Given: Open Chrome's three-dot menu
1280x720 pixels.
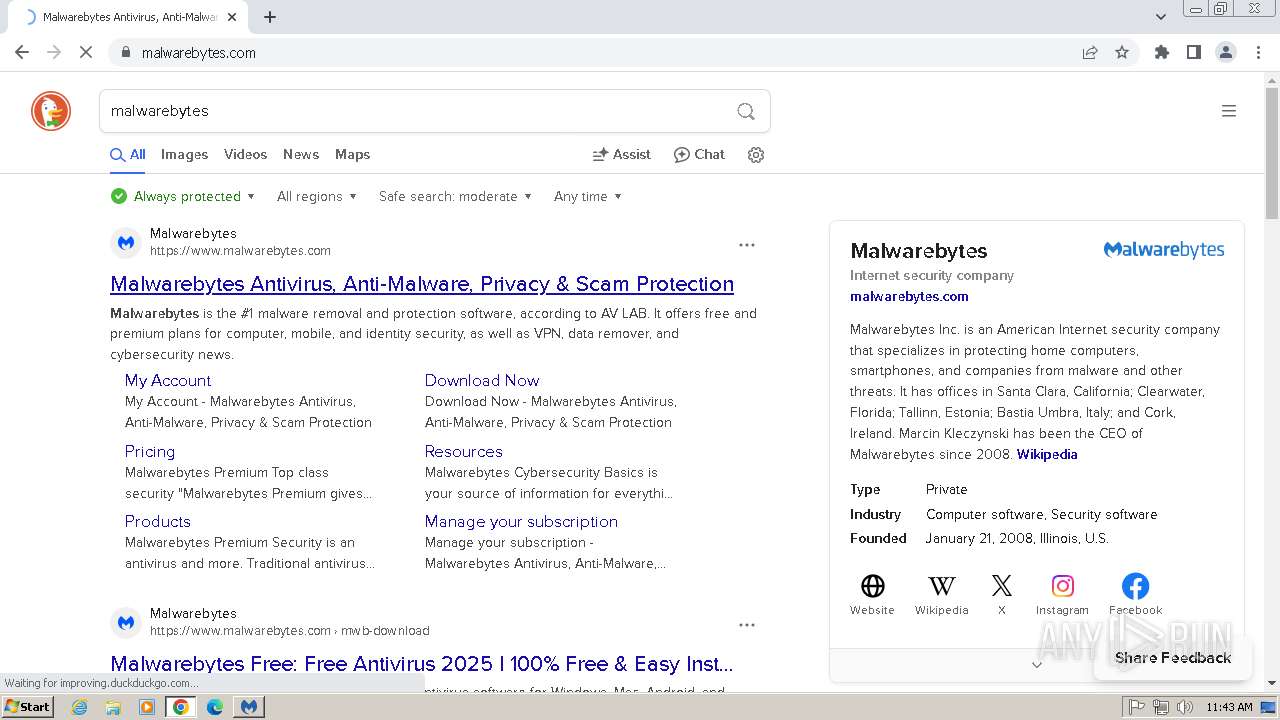Looking at the screenshot, I should [x=1259, y=52].
